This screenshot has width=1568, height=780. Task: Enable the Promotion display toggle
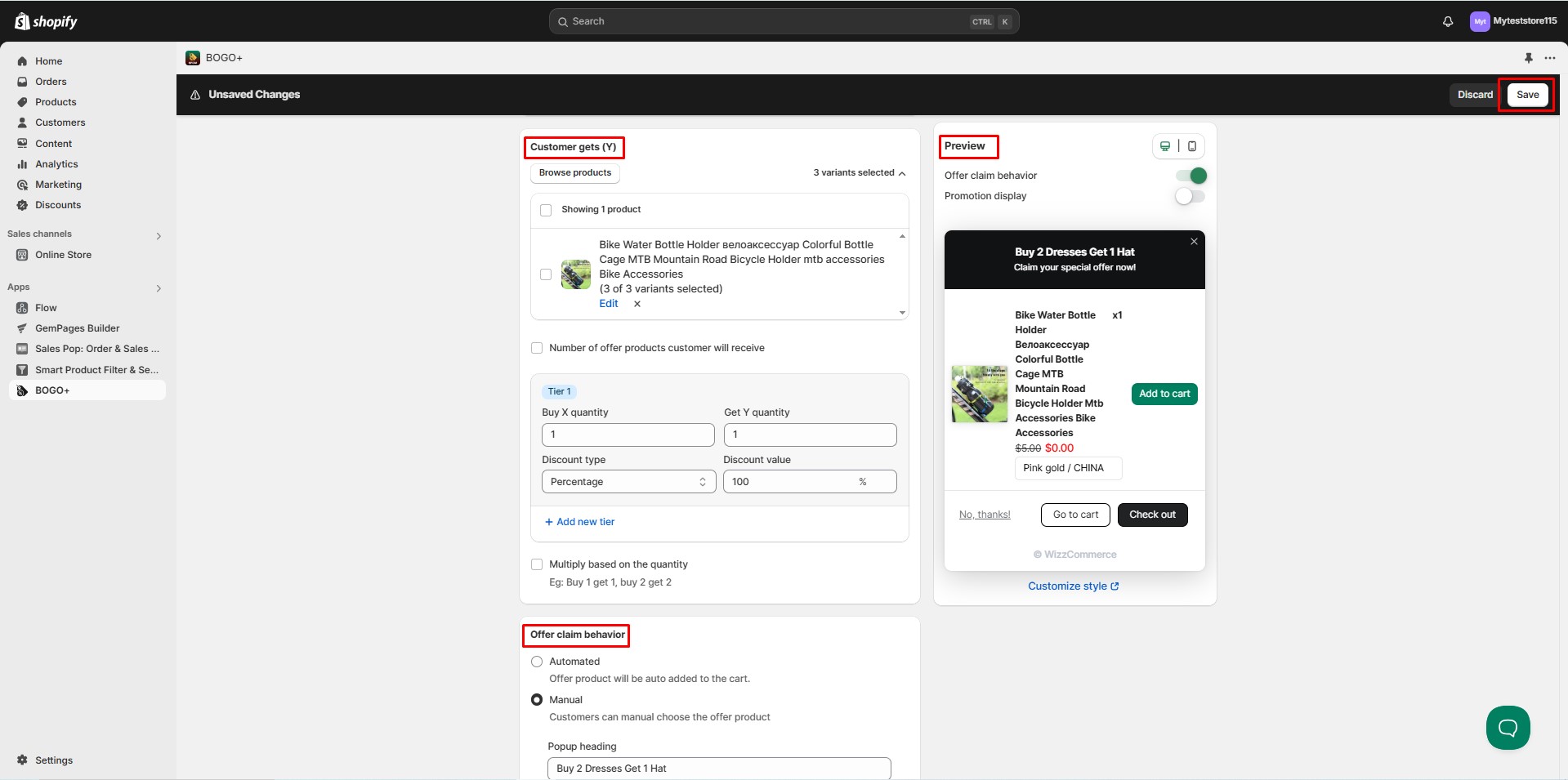1190,196
